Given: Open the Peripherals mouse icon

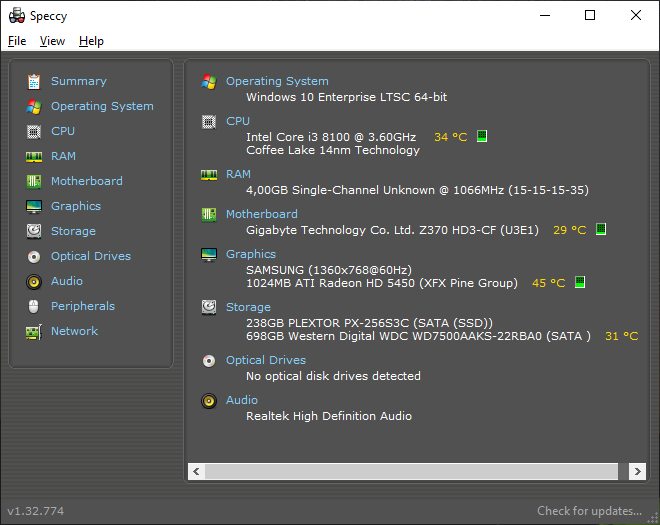Looking at the screenshot, I should tap(34, 306).
